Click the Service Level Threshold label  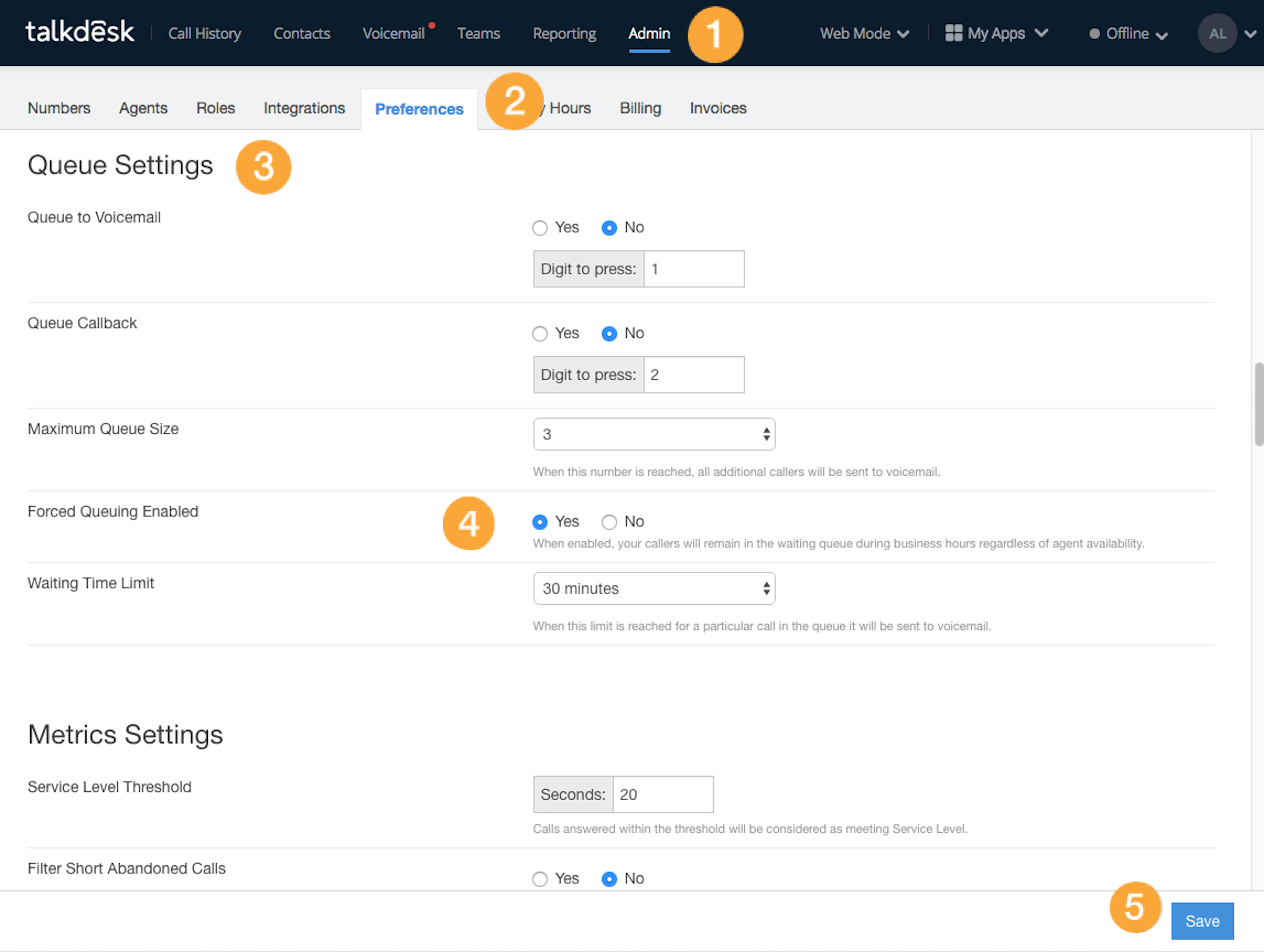109,787
